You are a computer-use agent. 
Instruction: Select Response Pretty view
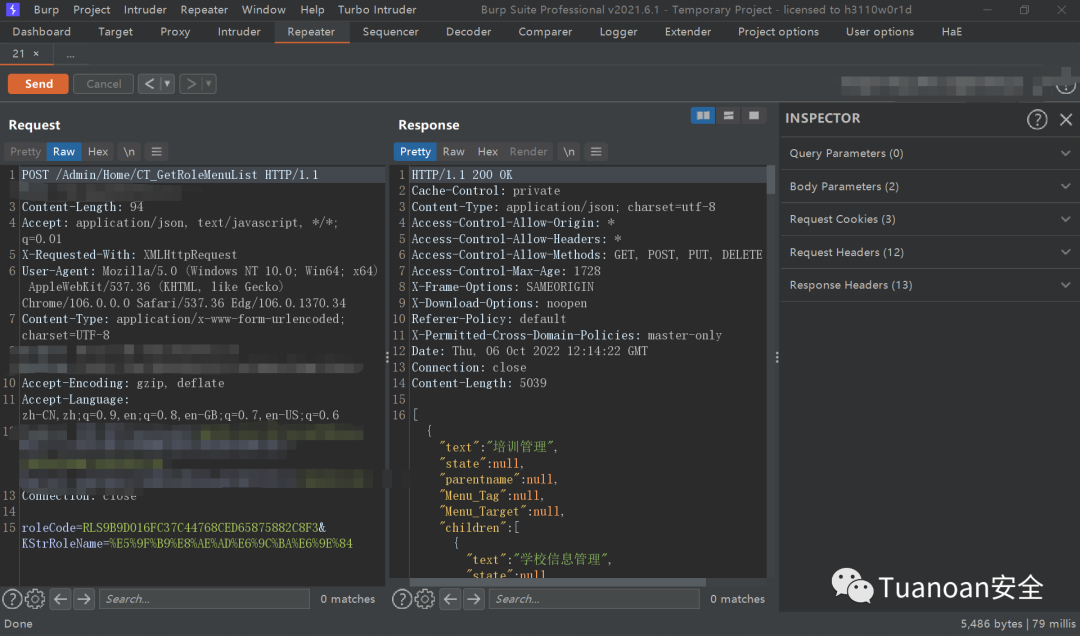coord(415,152)
